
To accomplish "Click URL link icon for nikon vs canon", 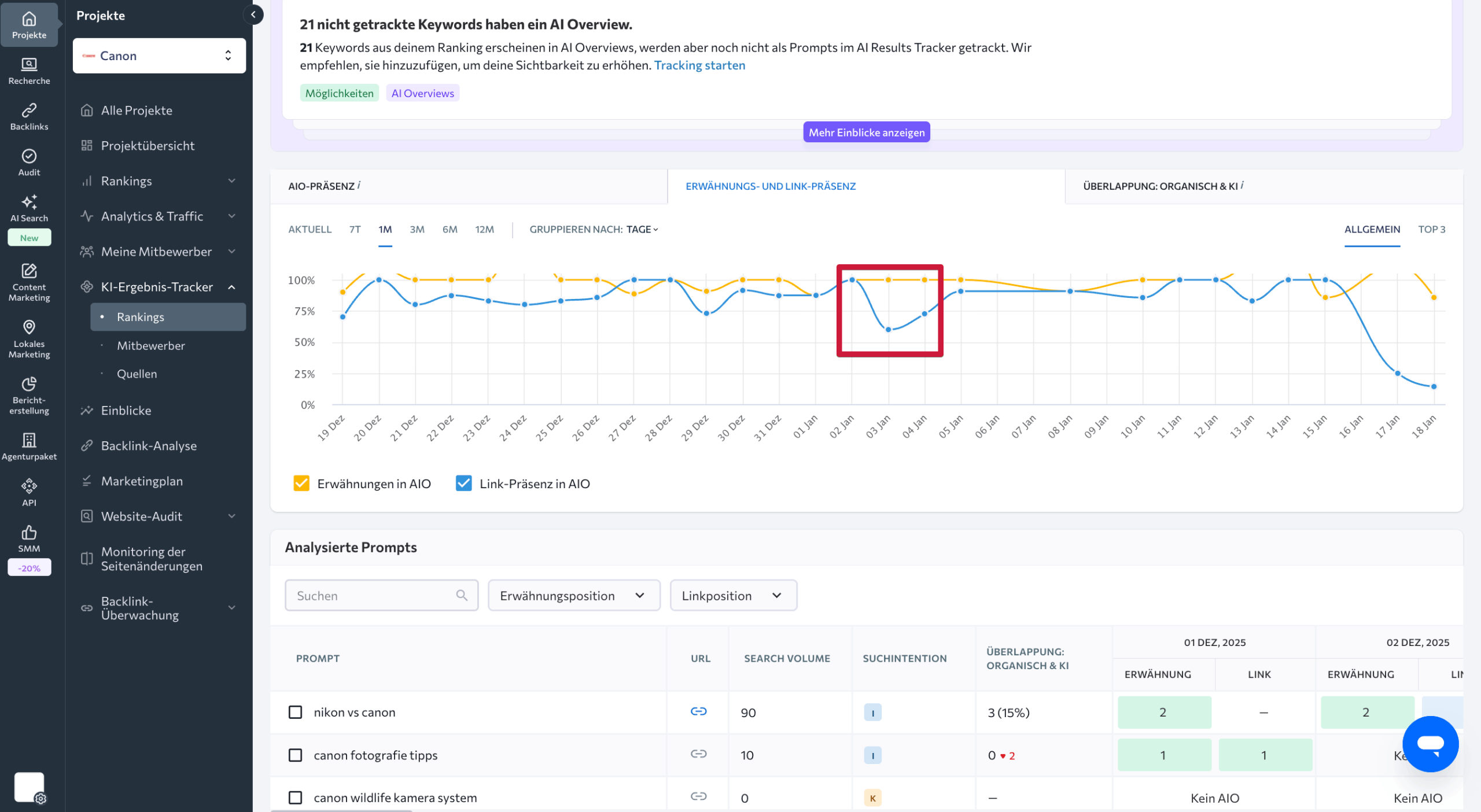I will click(698, 711).
